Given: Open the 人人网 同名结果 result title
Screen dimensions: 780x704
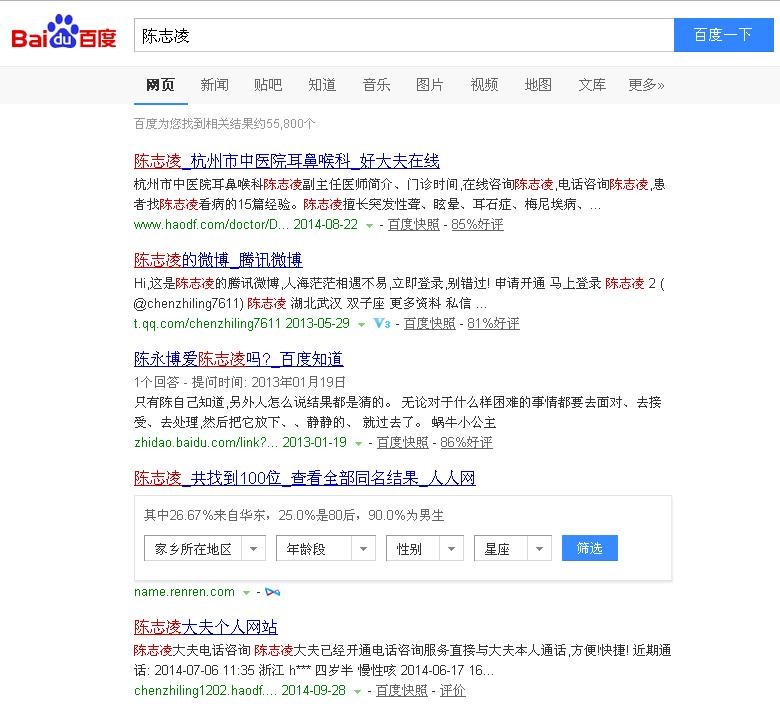Looking at the screenshot, I should tap(304, 478).
